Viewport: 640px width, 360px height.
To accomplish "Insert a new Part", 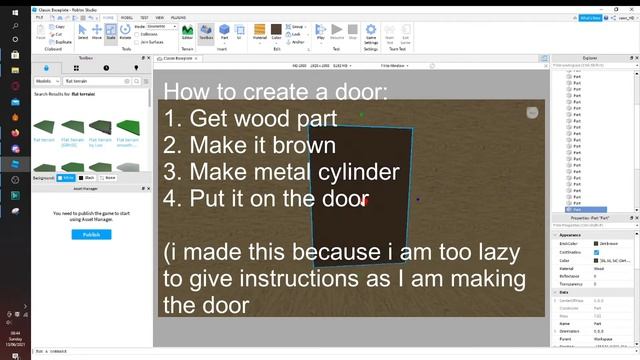I will pos(224,32).
